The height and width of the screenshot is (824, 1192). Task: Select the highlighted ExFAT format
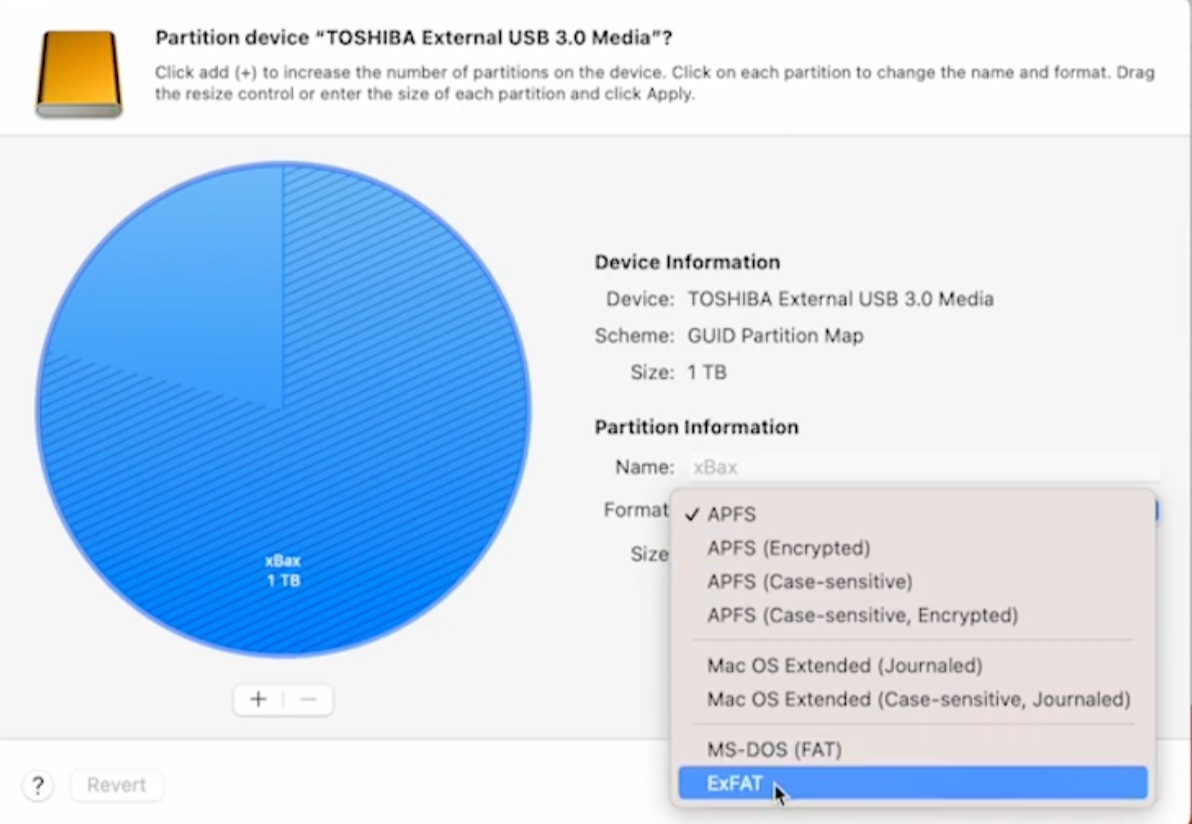(735, 783)
